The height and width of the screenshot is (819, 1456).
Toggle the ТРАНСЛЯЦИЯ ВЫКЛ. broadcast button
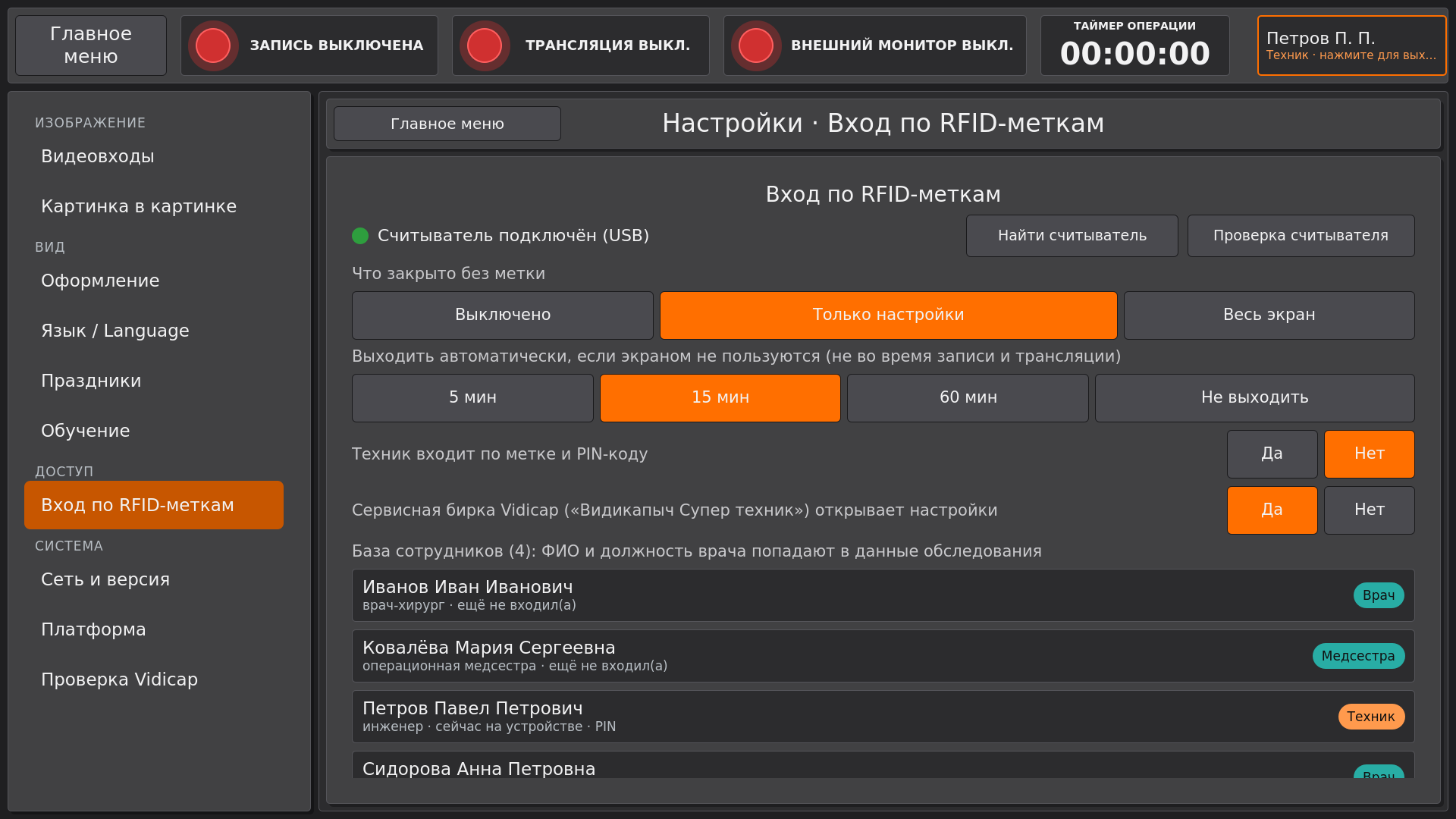[581, 45]
